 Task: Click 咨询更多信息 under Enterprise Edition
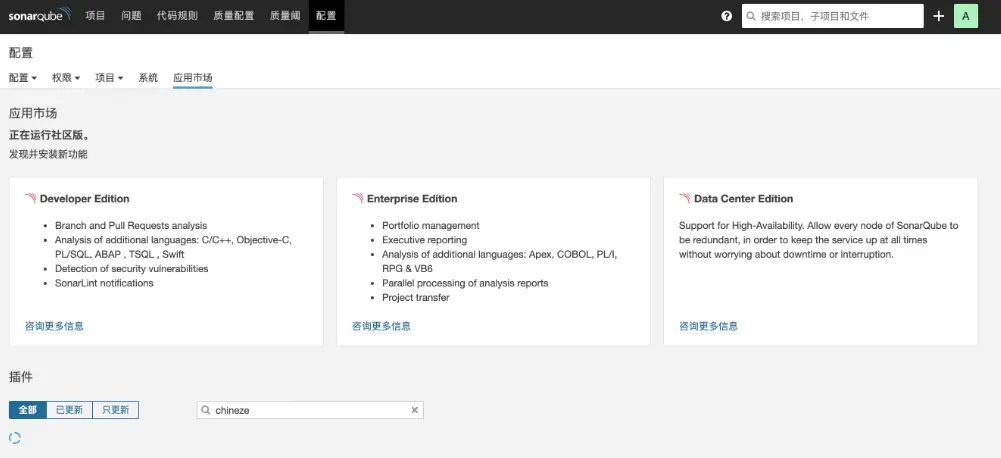click(381, 326)
